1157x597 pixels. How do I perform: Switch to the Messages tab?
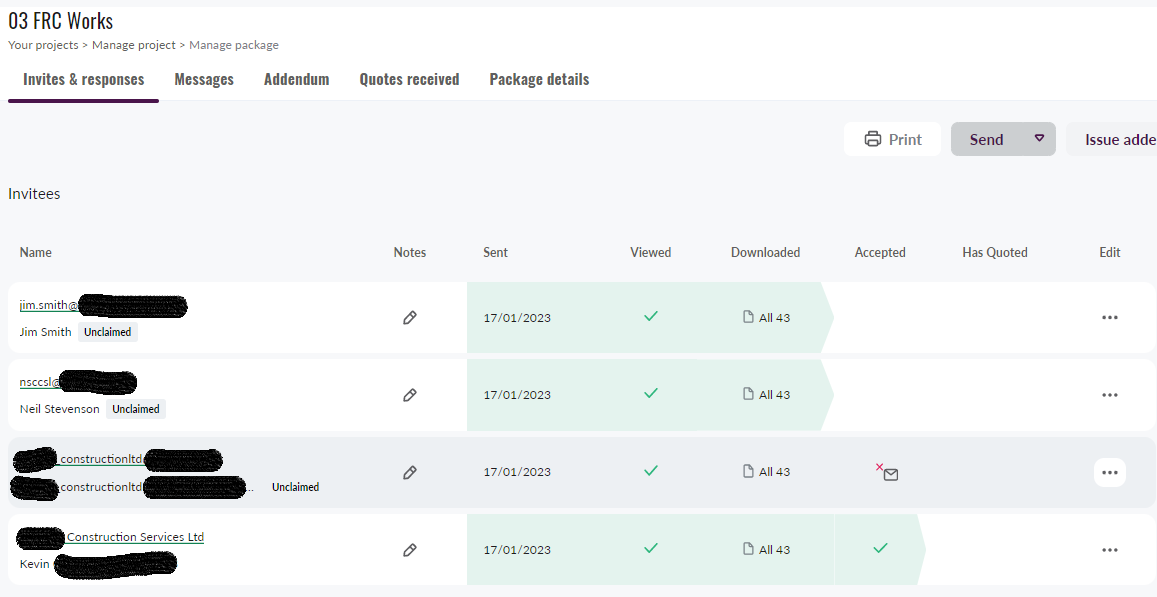[x=204, y=79]
